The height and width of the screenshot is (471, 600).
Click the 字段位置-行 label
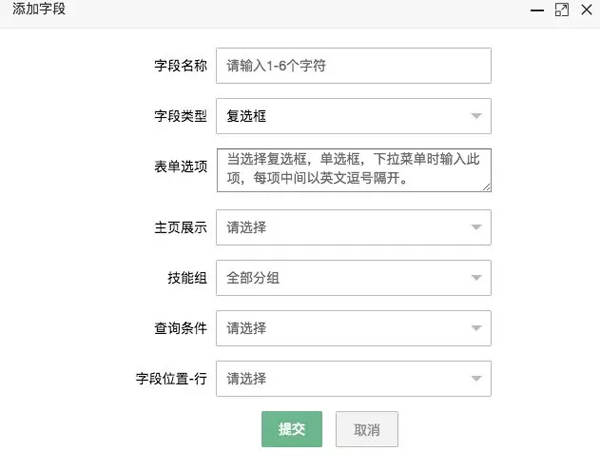(171, 378)
